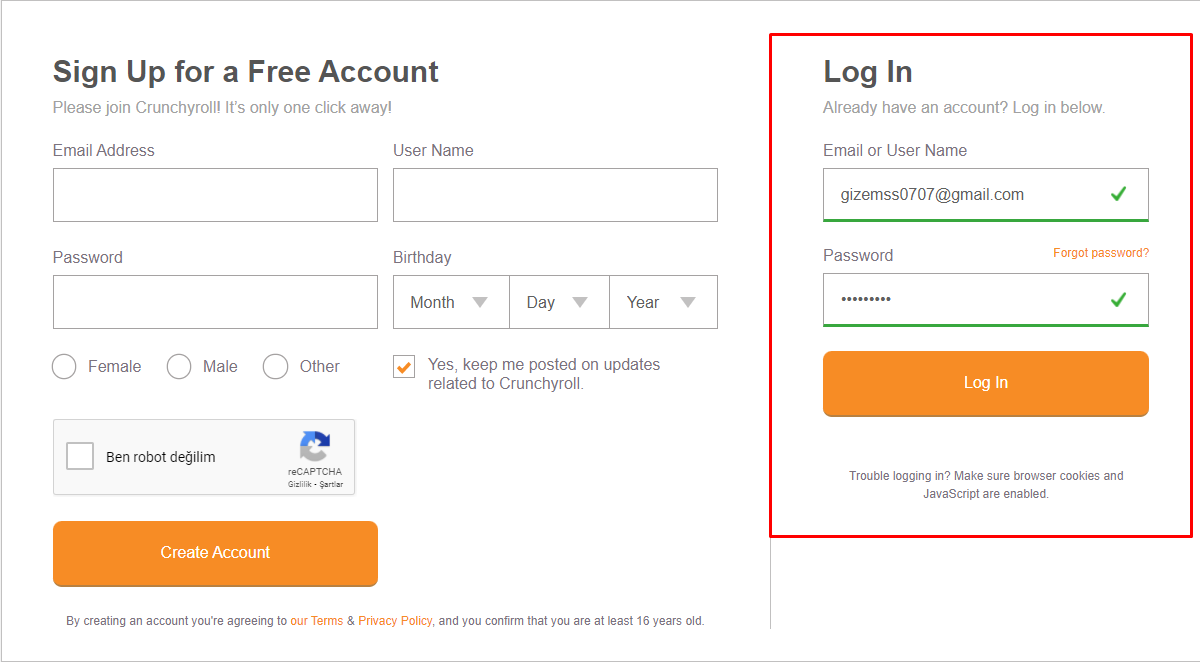Click the reCAPTCHA logo icon
1200x662 pixels.
315,447
